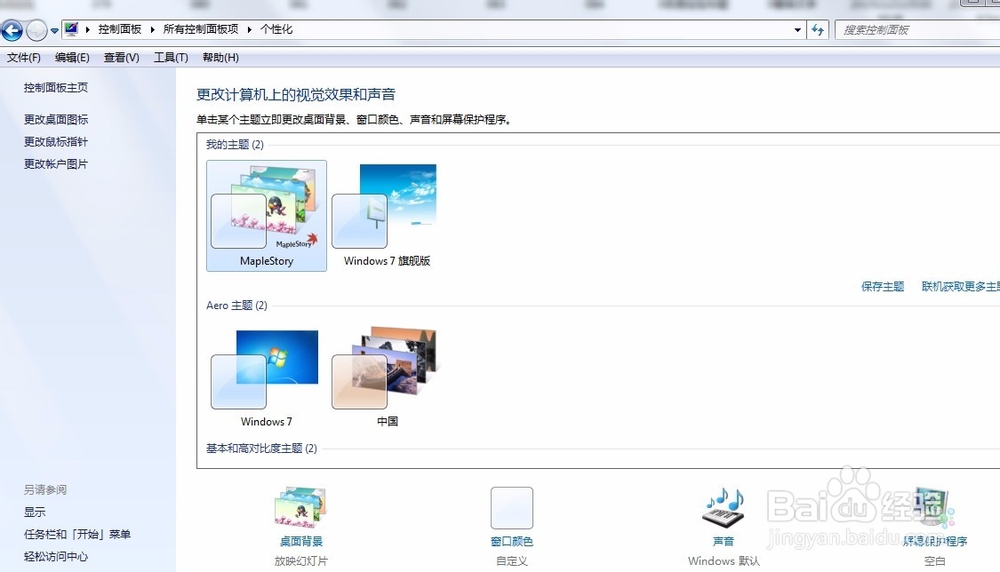The image size is (1000, 572).
Task: Click the 我的主题 (2) group header
Action: coord(235,145)
